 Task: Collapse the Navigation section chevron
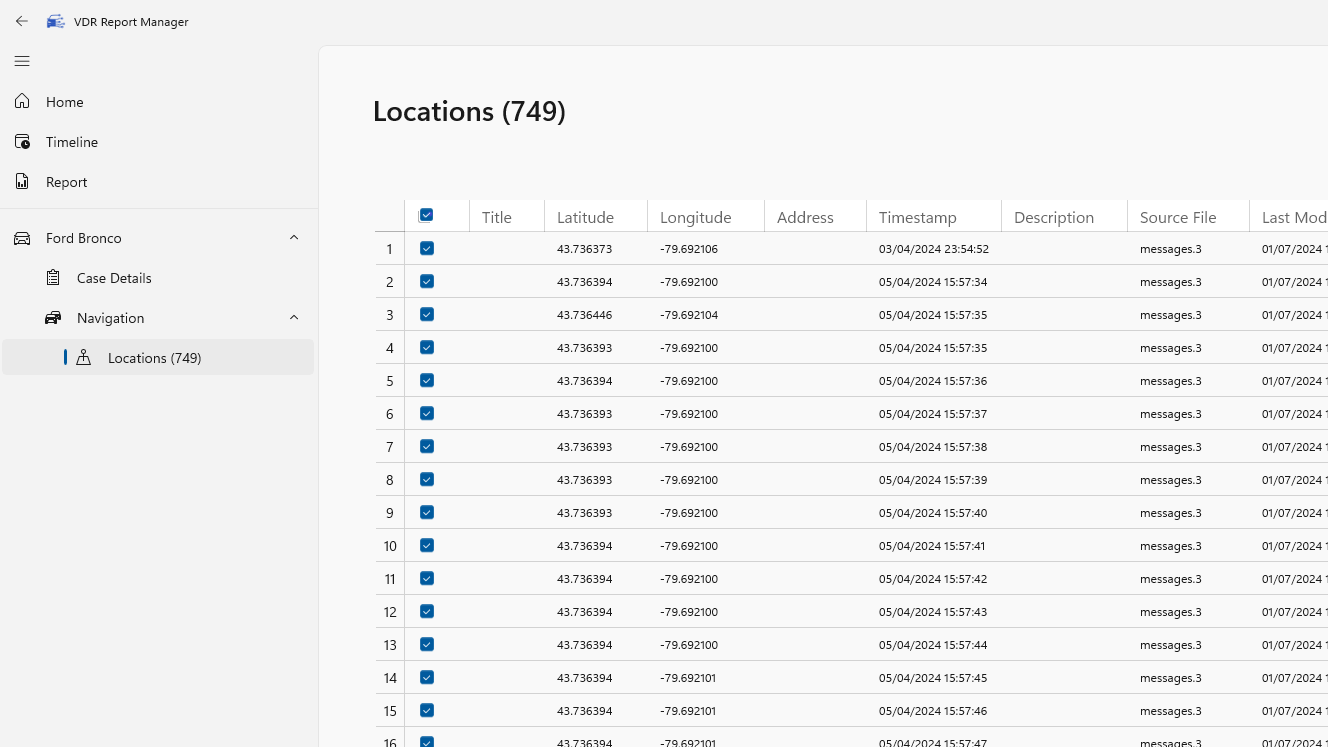click(x=294, y=318)
